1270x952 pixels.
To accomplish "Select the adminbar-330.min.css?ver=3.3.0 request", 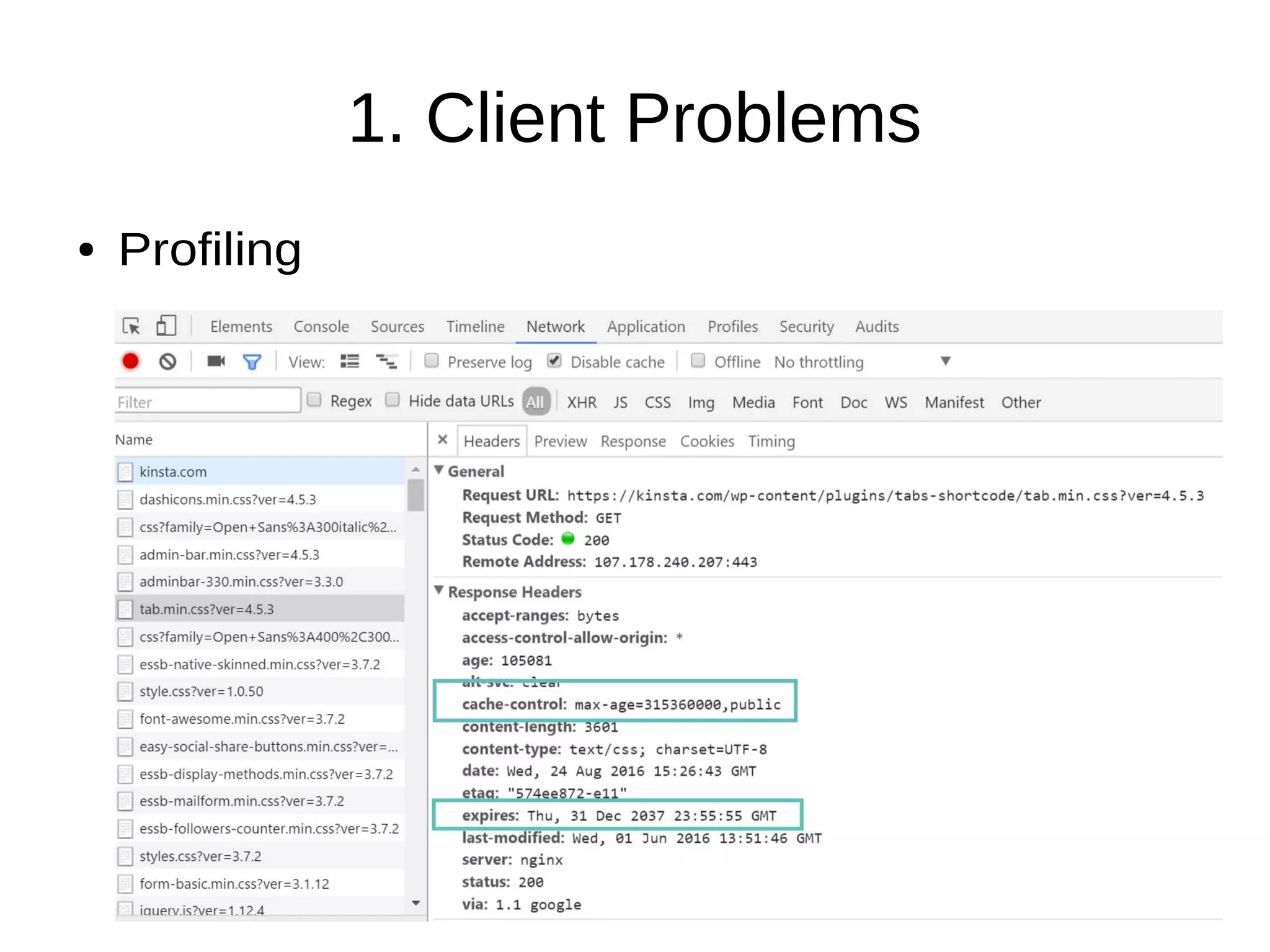I will [x=260, y=582].
